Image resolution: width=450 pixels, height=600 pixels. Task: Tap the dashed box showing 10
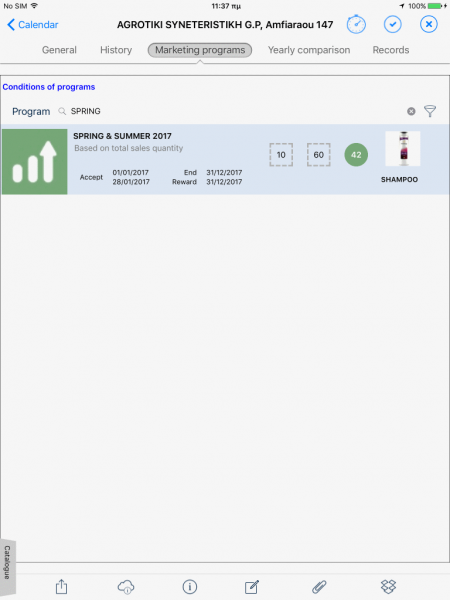(x=281, y=155)
